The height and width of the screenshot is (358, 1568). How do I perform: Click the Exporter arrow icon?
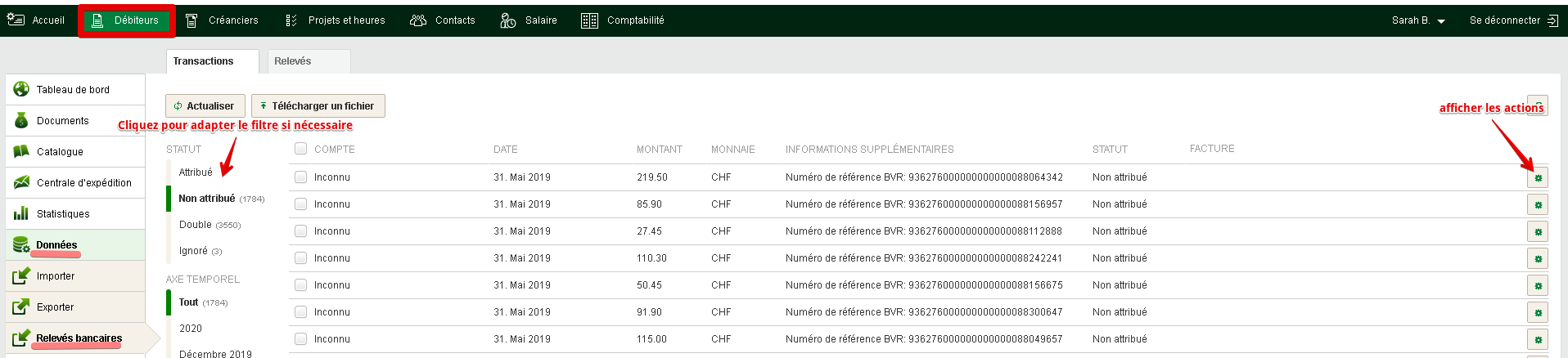[21, 307]
